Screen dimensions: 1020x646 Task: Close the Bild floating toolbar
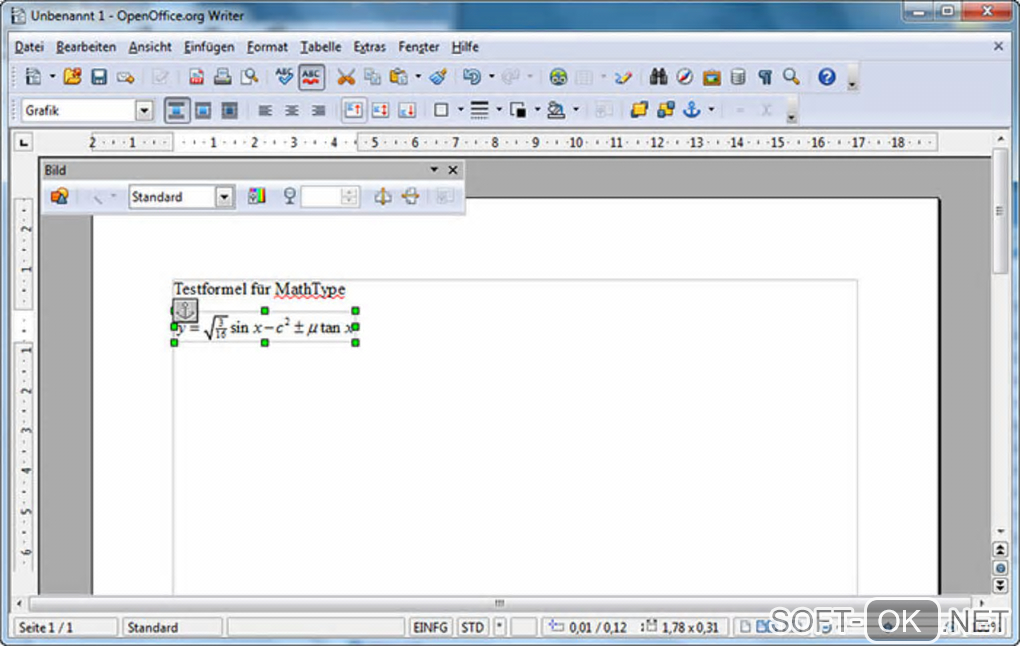point(453,170)
